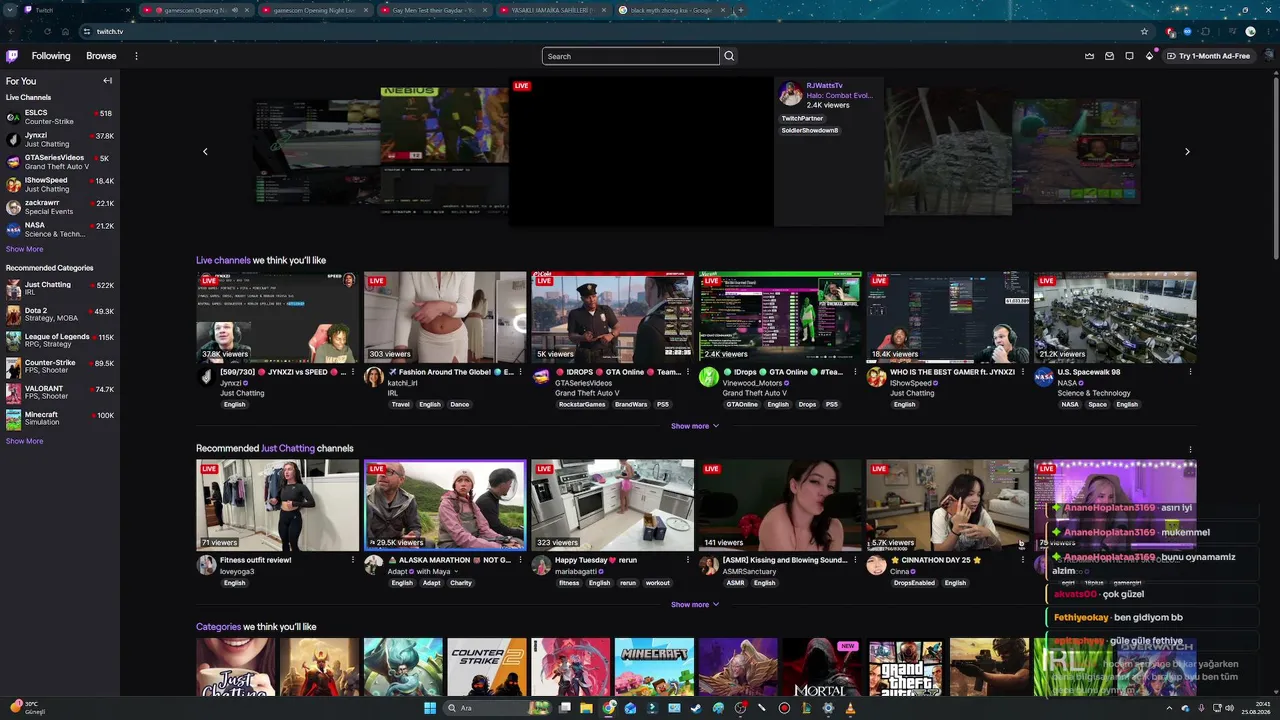Collapse the For You sidebar
Image resolution: width=1280 pixels, height=720 pixels.
(107, 81)
